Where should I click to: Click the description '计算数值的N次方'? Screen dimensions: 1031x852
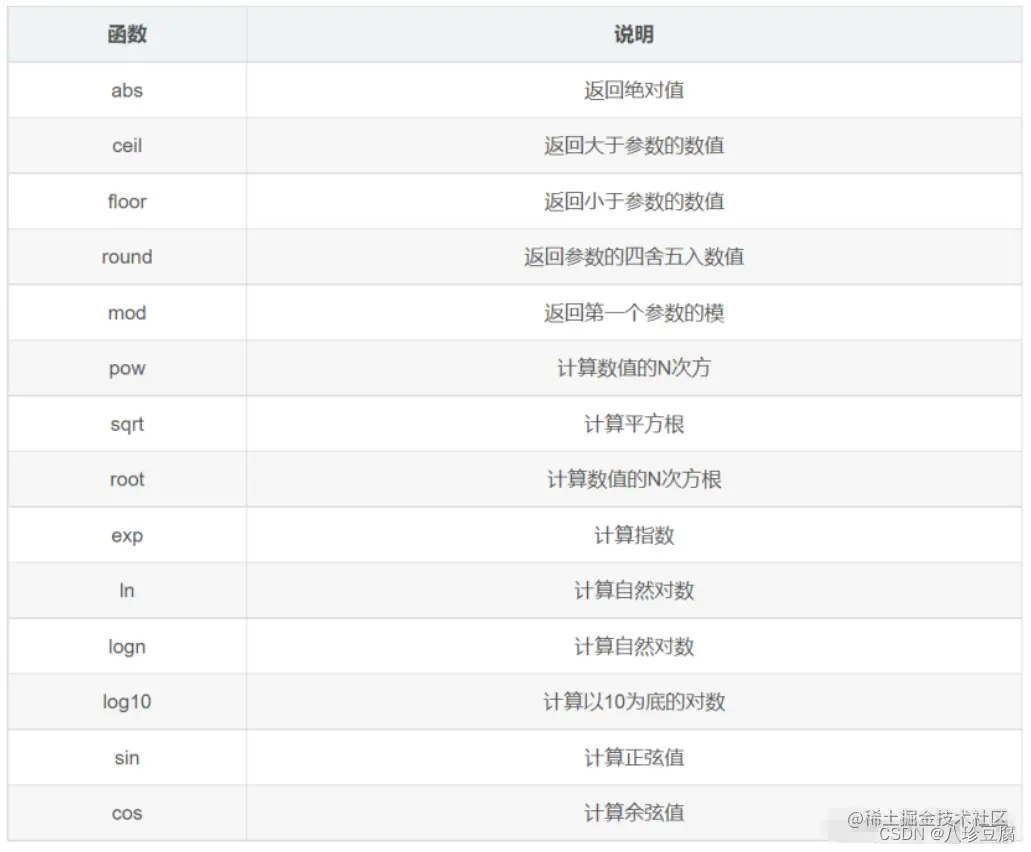pos(634,368)
